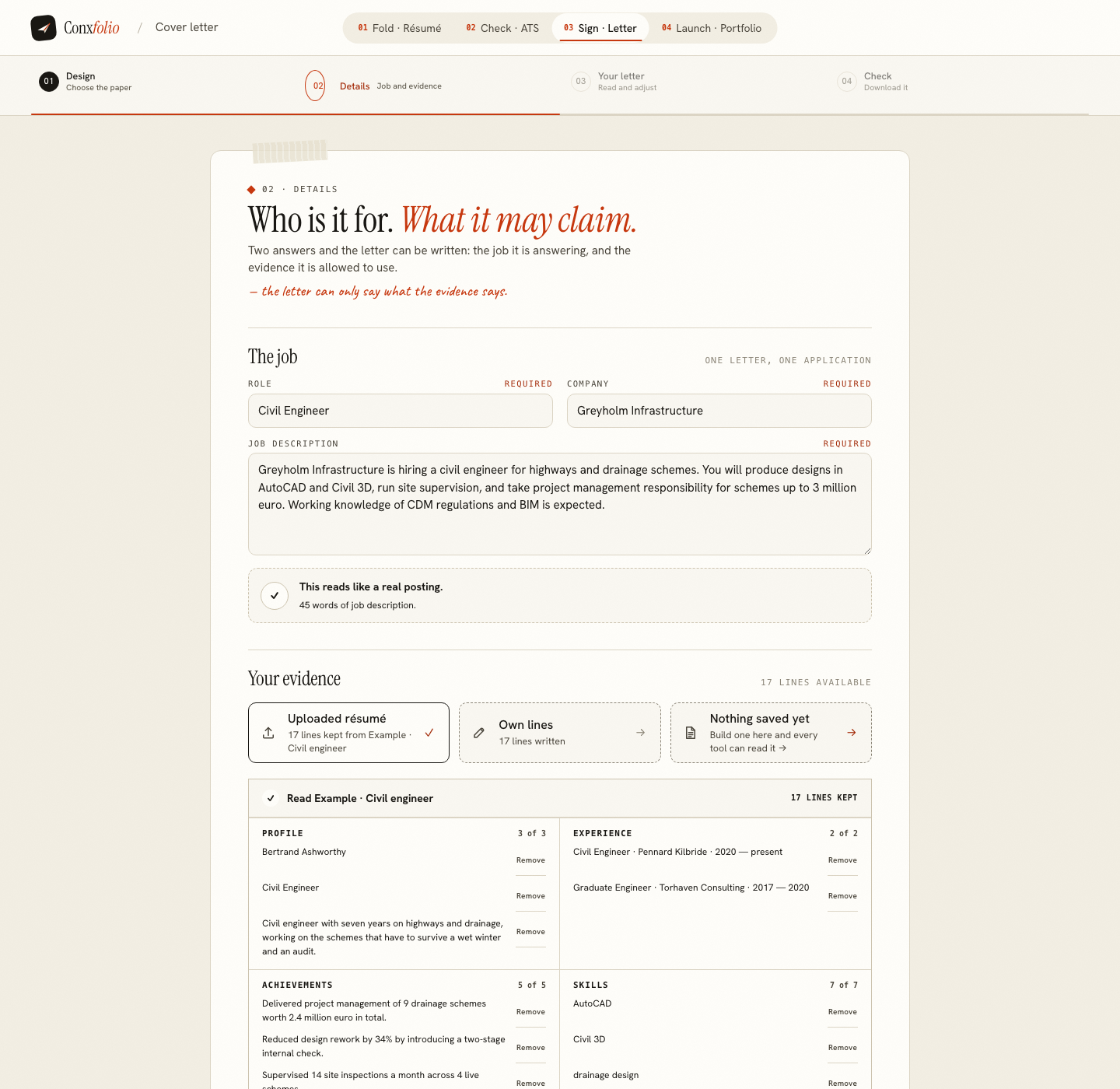This screenshot has height=1089, width=1120.
Task: Go to the Launch · Portfolio tab
Action: (712, 28)
